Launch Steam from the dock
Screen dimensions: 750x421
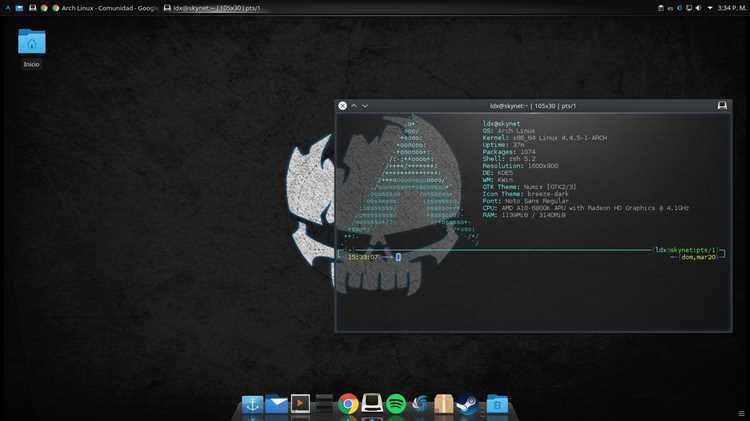(x=467, y=404)
